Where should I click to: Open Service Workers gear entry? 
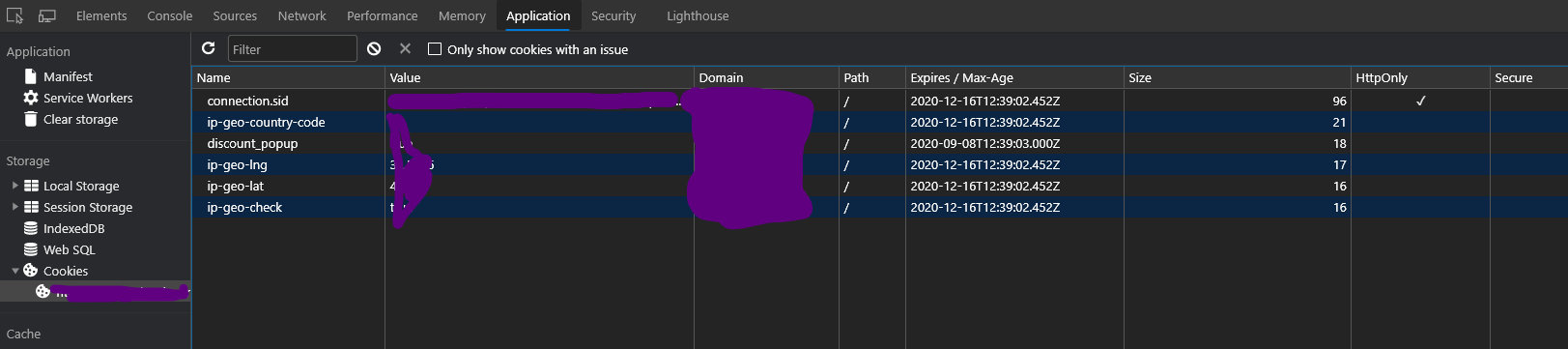(31, 98)
